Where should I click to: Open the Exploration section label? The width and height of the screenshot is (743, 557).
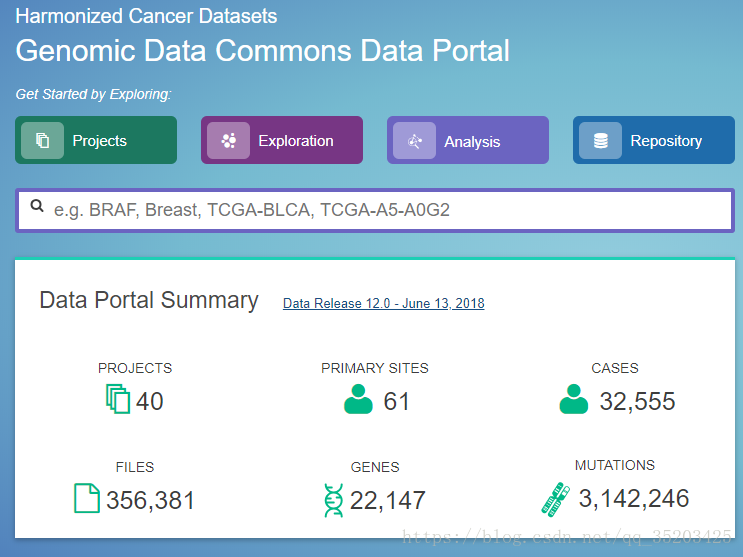(x=296, y=141)
